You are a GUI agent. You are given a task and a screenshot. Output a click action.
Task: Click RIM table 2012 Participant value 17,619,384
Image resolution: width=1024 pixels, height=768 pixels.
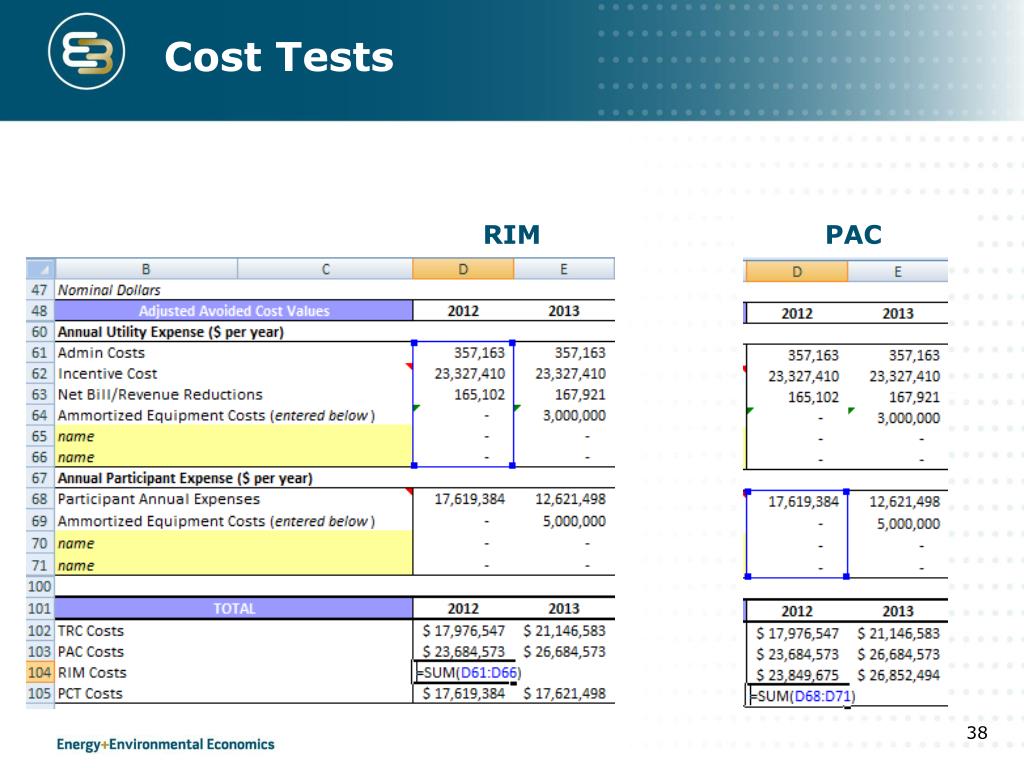(470, 499)
